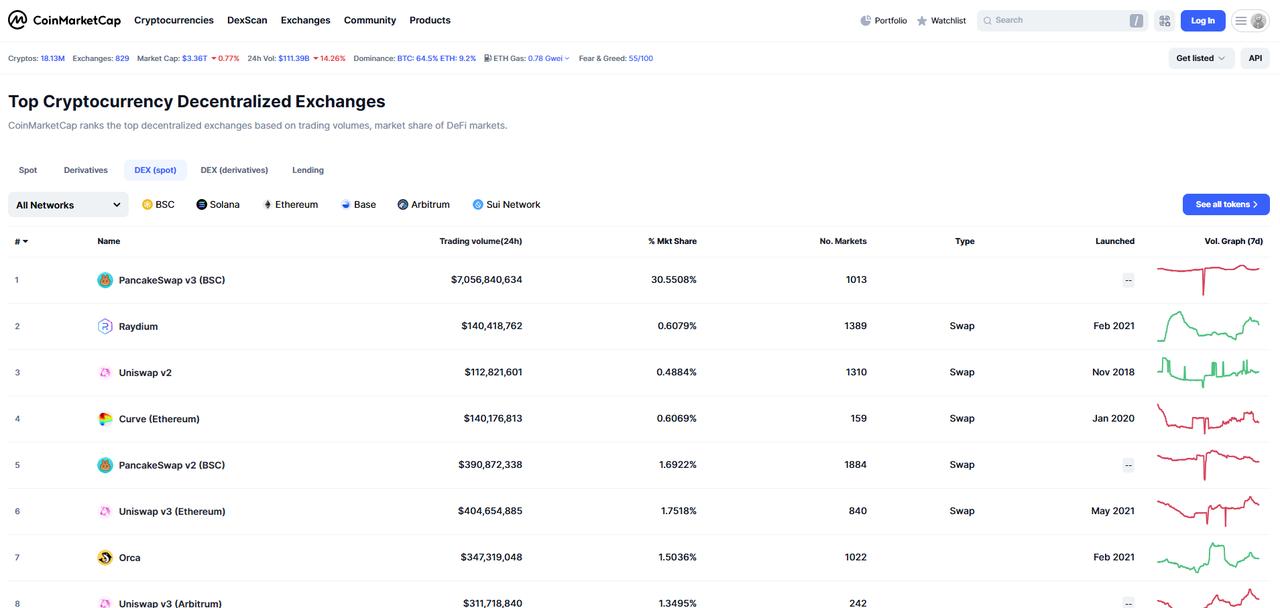
Task: Open Curve (Ethereum) exchange name link
Action: click(x=159, y=419)
